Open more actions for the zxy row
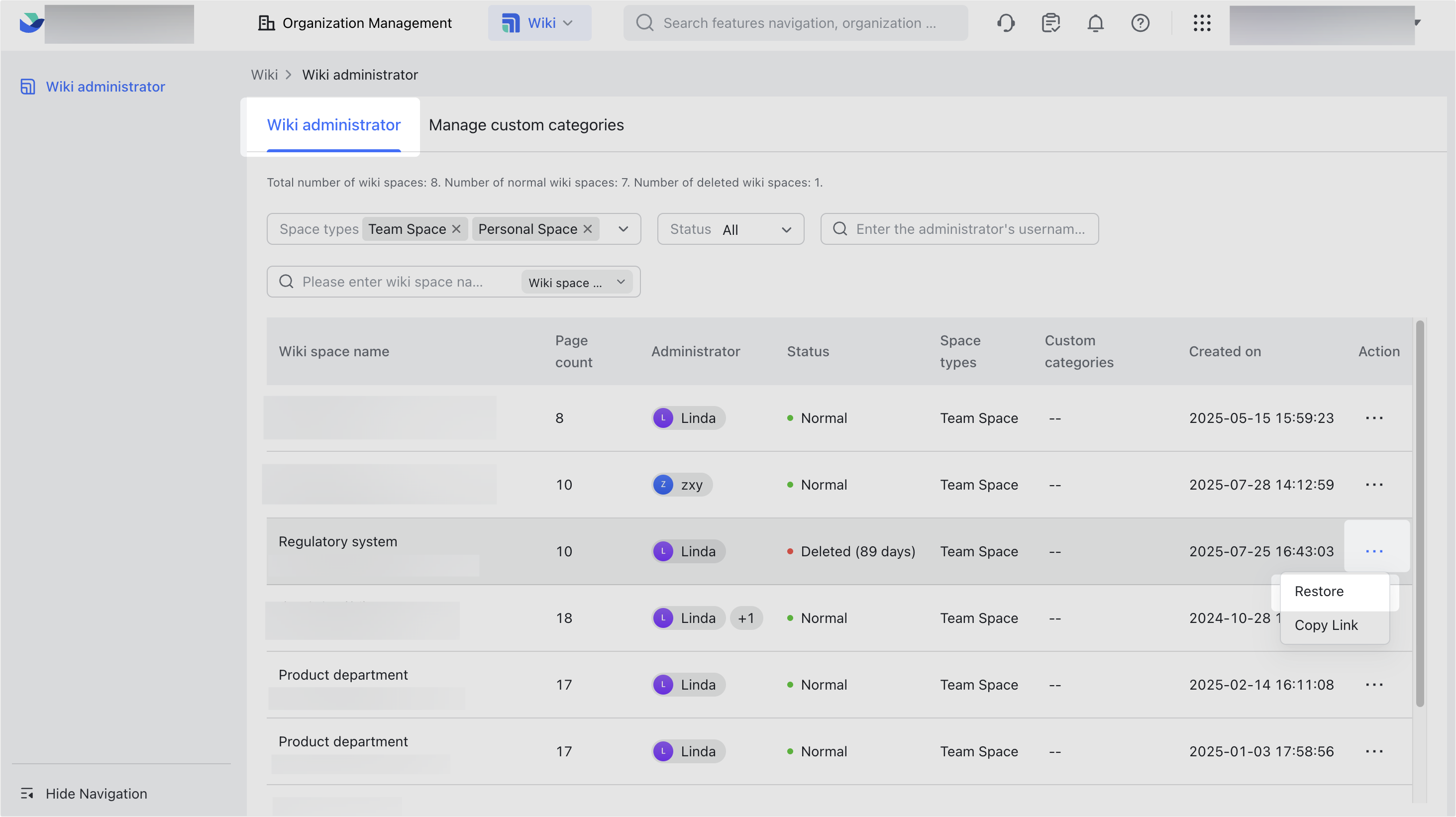The height and width of the screenshot is (817, 1456). click(1374, 485)
